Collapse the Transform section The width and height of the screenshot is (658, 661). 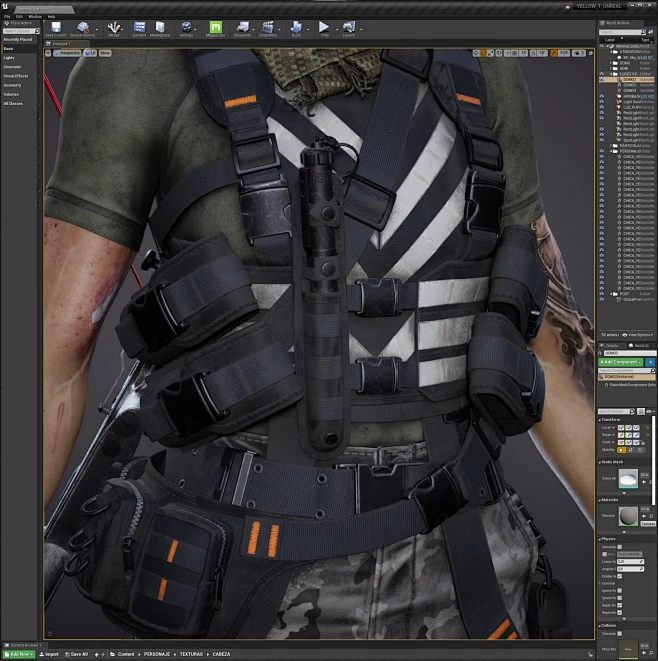point(600,420)
